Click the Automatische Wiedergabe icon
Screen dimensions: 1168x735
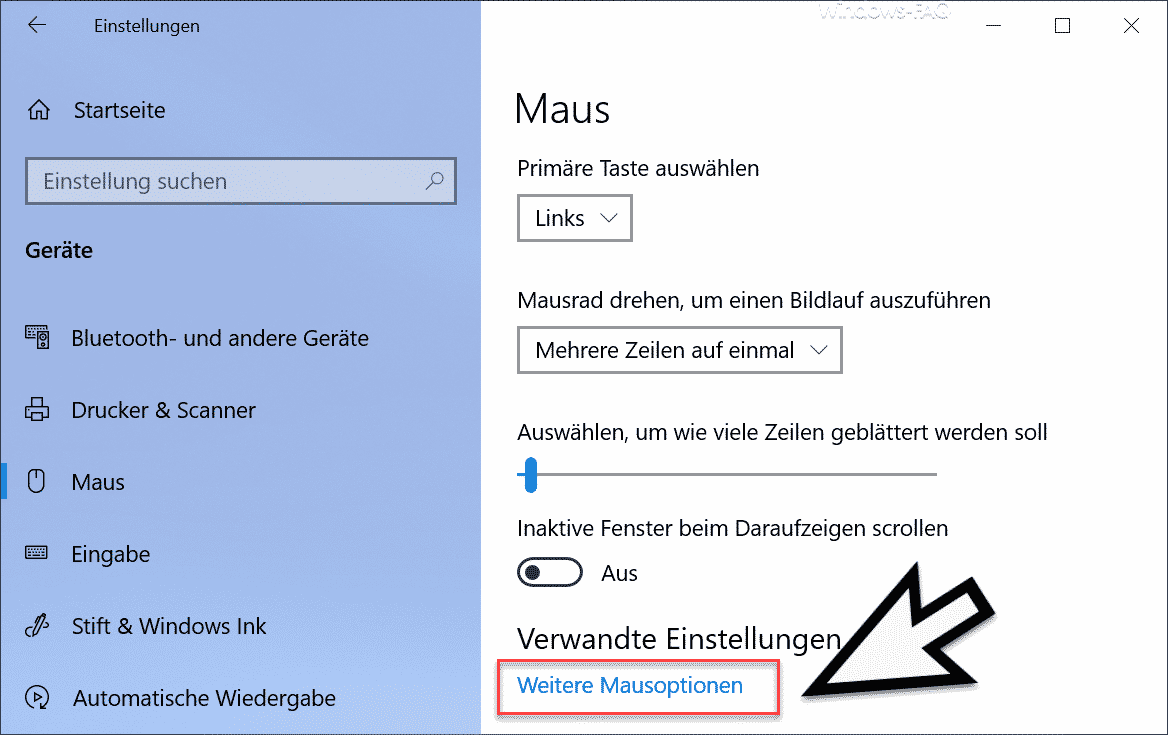click(x=37, y=697)
